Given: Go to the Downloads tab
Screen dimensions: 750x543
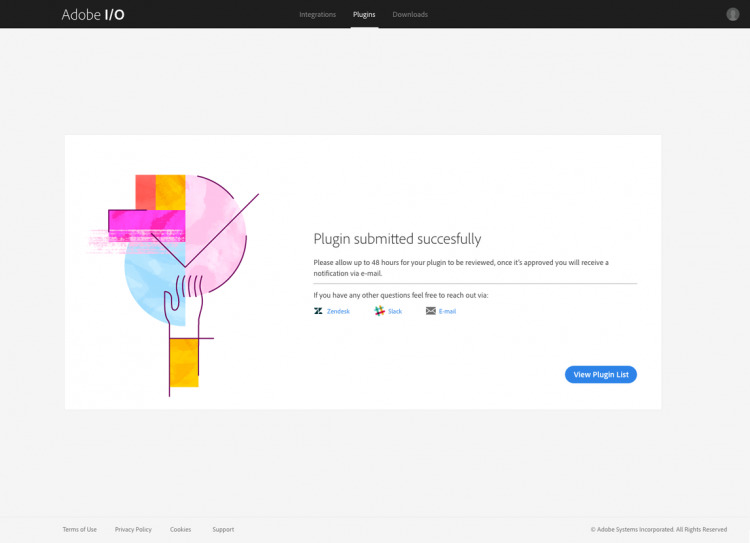Looking at the screenshot, I should (410, 14).
